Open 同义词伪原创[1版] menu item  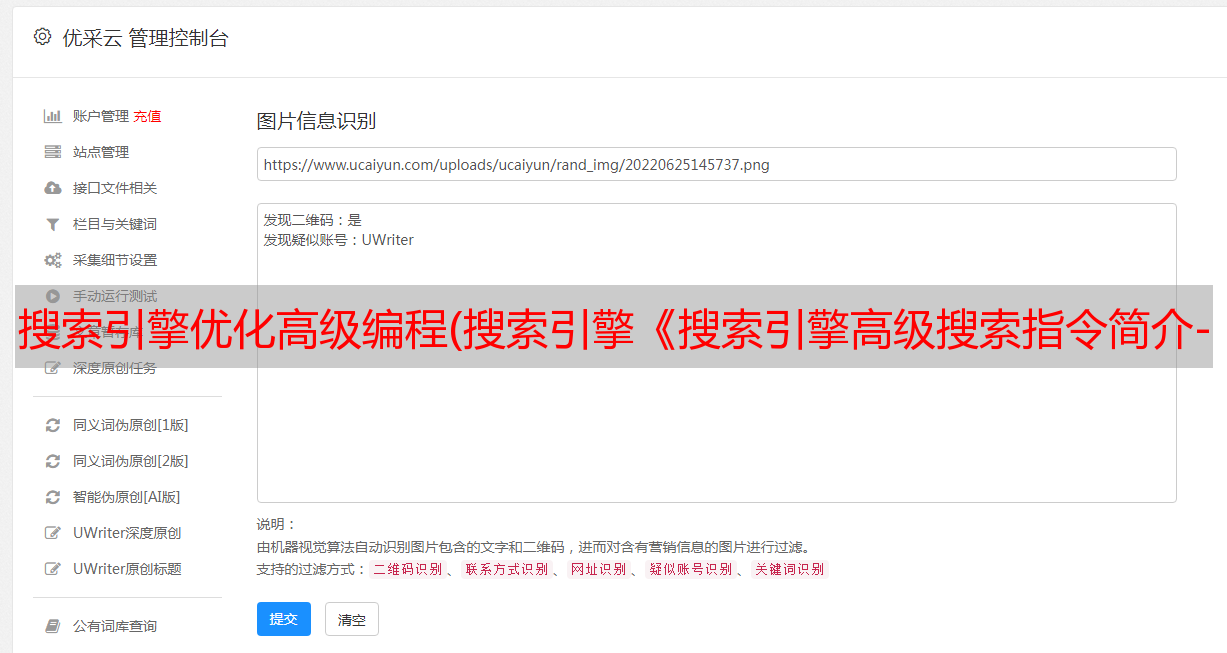131,425
